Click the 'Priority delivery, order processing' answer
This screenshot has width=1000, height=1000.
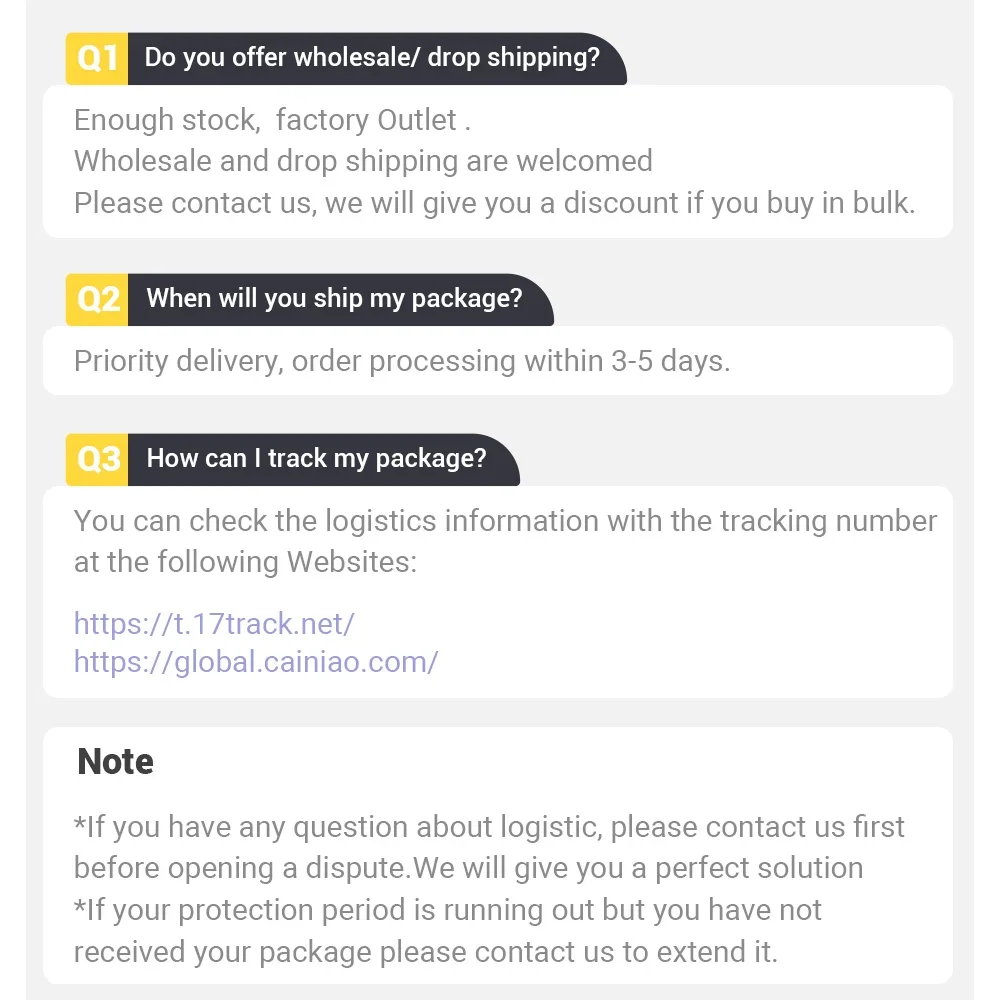402,362
